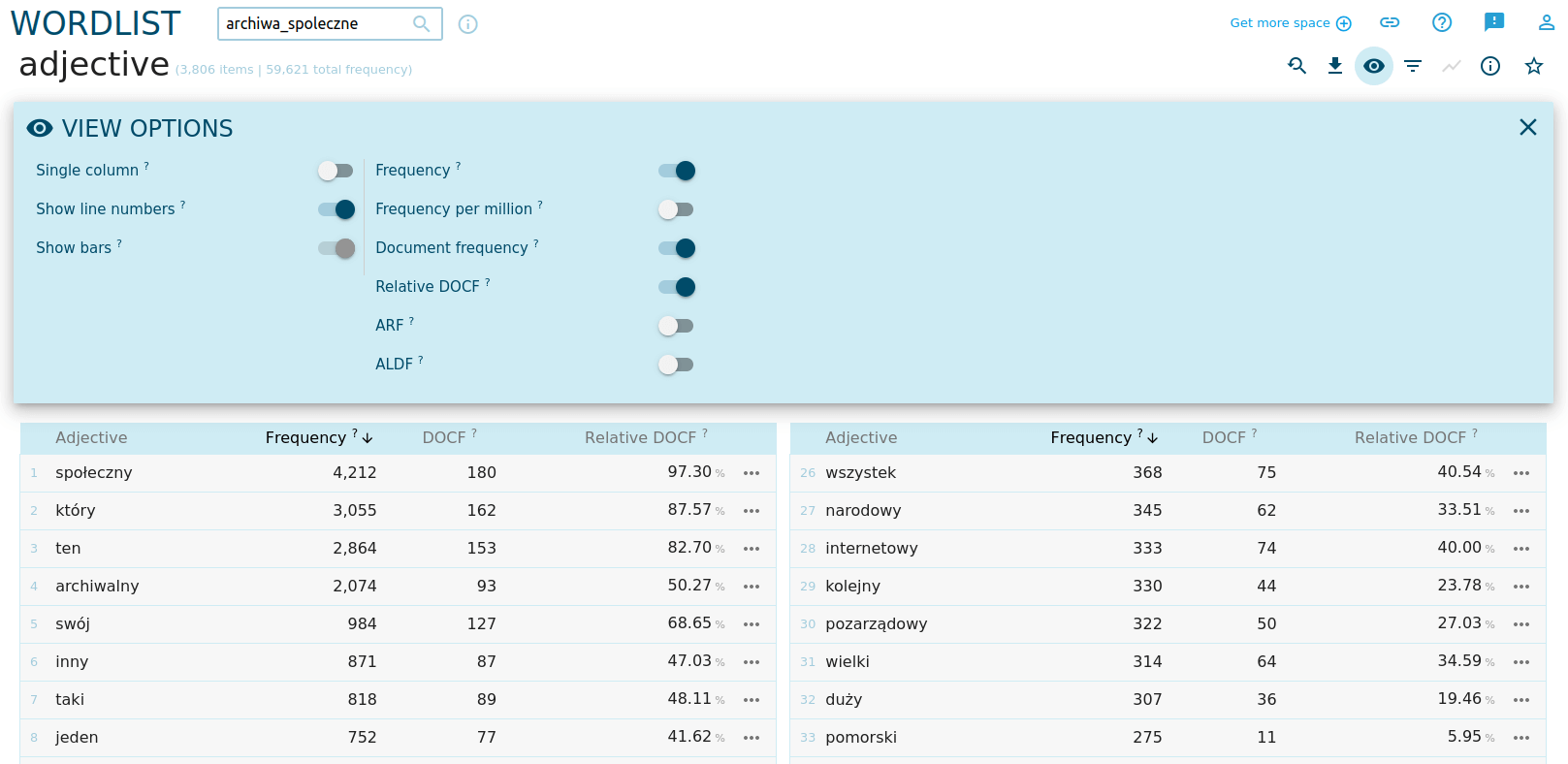Enable the ALDF switch
This screenshot has height=764, width=1568.
[x=676, y=365]
